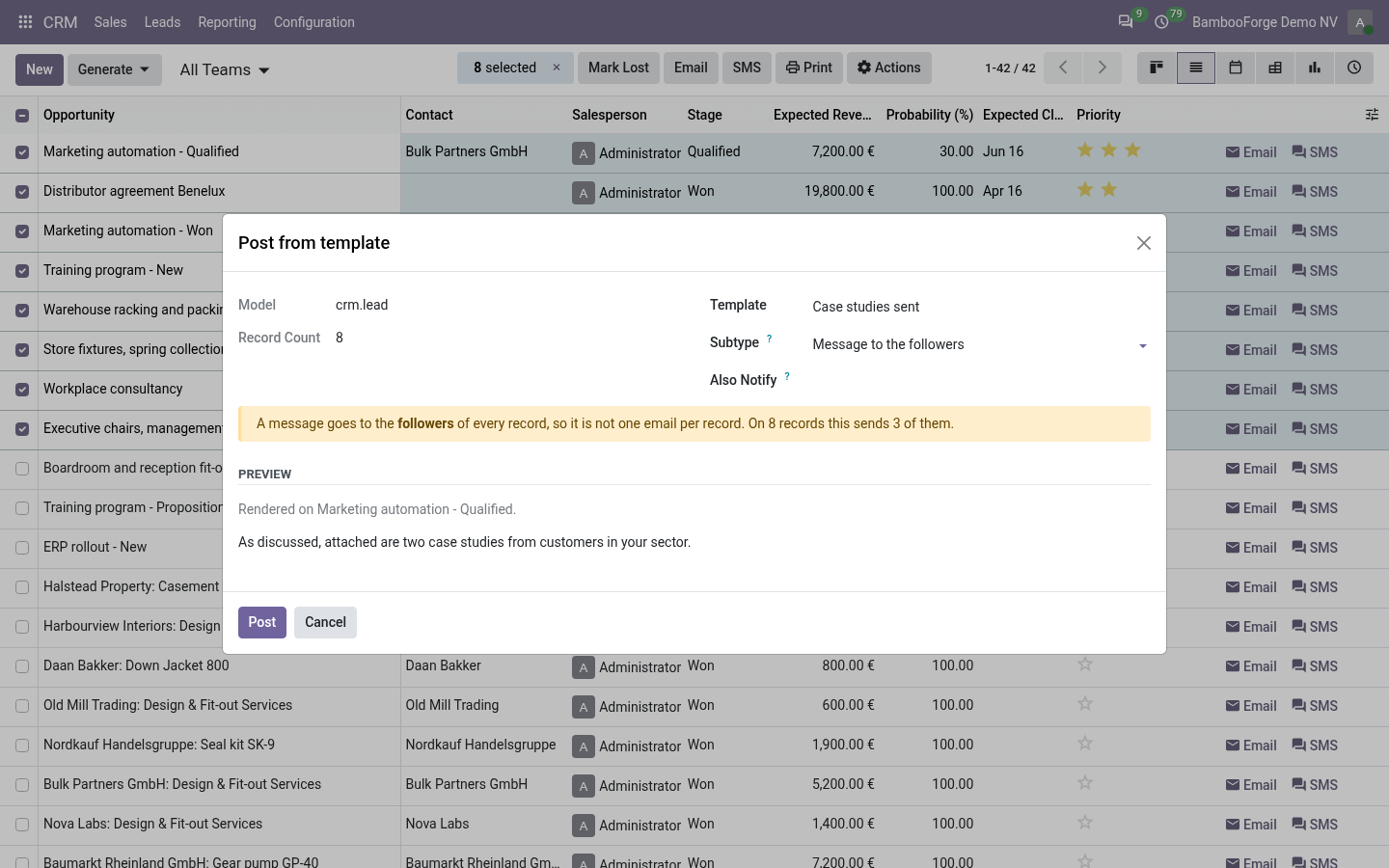Show the Subtype help tooltip question mark
This screenshot has width=1389, height=868.
click(769, 339)
